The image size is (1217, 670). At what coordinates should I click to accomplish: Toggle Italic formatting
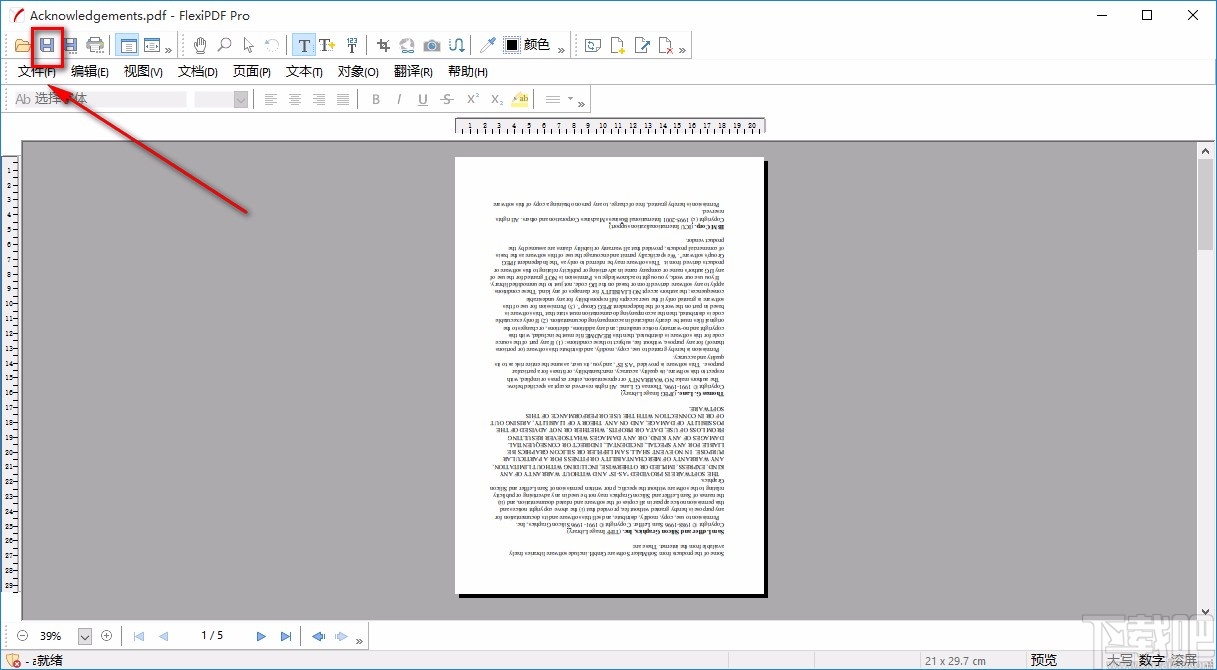[399, 99]
